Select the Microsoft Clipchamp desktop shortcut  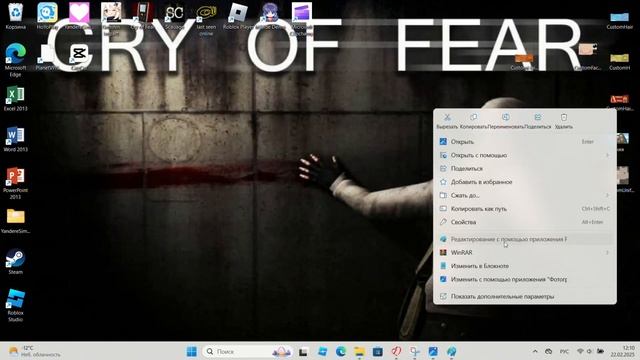[x=302, y=19]
